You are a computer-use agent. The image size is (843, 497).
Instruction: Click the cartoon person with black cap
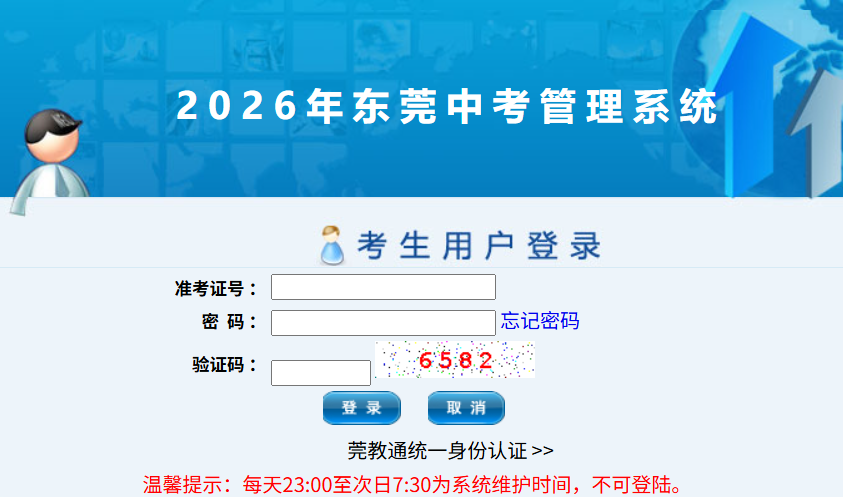tap(49, 161)
